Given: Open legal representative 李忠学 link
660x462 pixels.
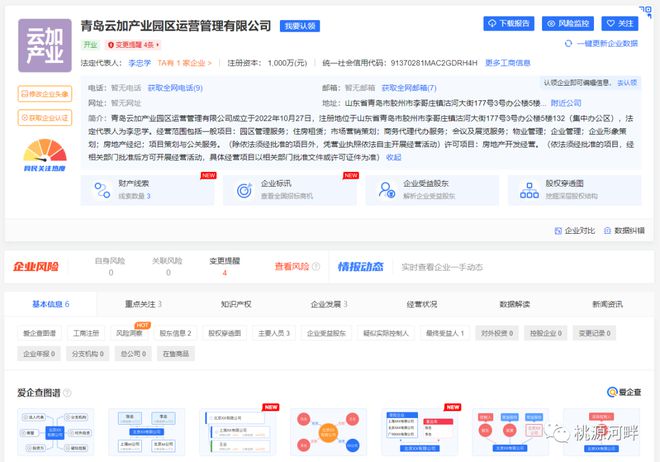Looking at the screenshot, I should (139, 63).
